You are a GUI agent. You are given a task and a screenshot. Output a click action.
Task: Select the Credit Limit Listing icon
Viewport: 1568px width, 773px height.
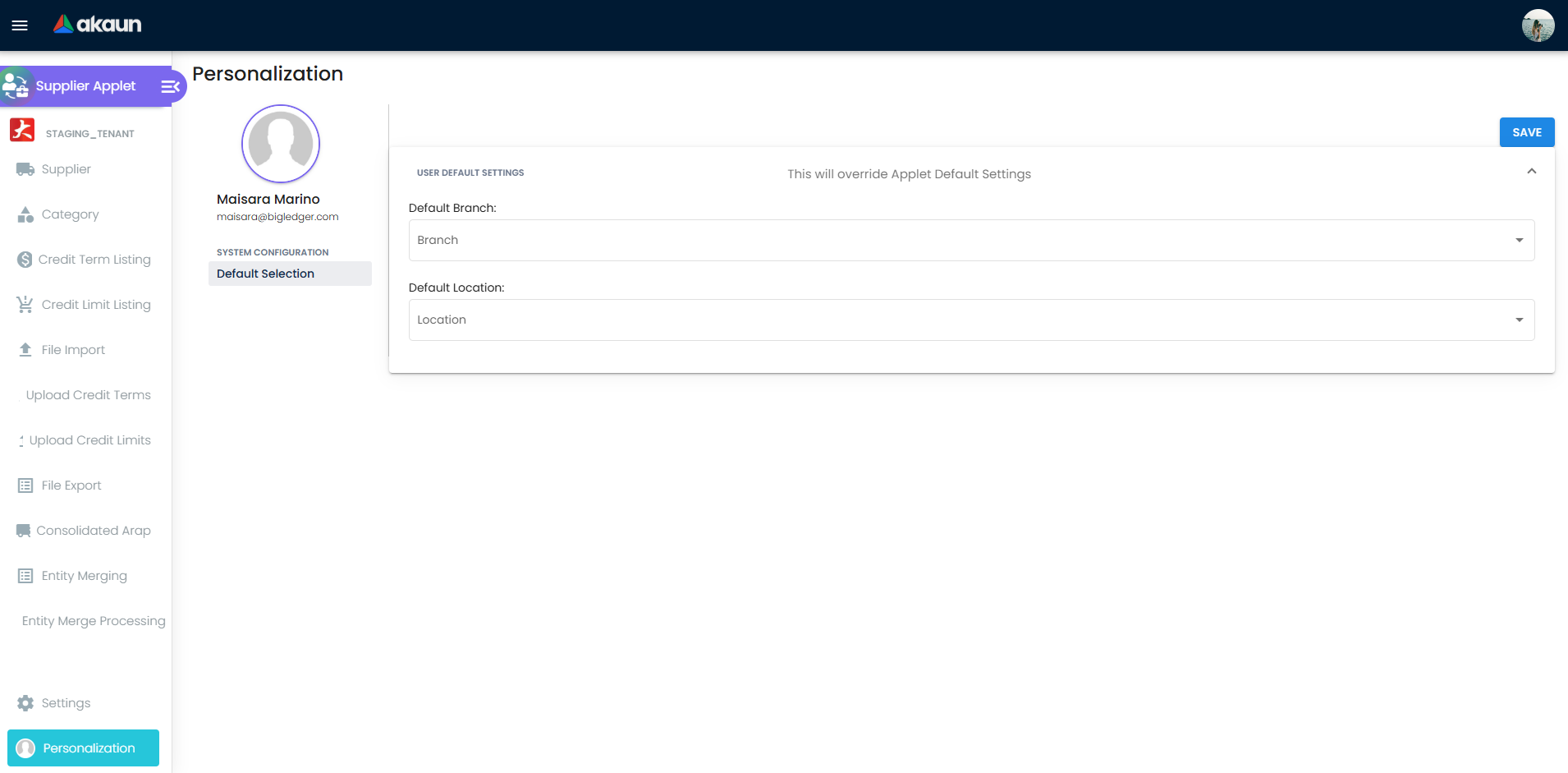coord(25,304)
